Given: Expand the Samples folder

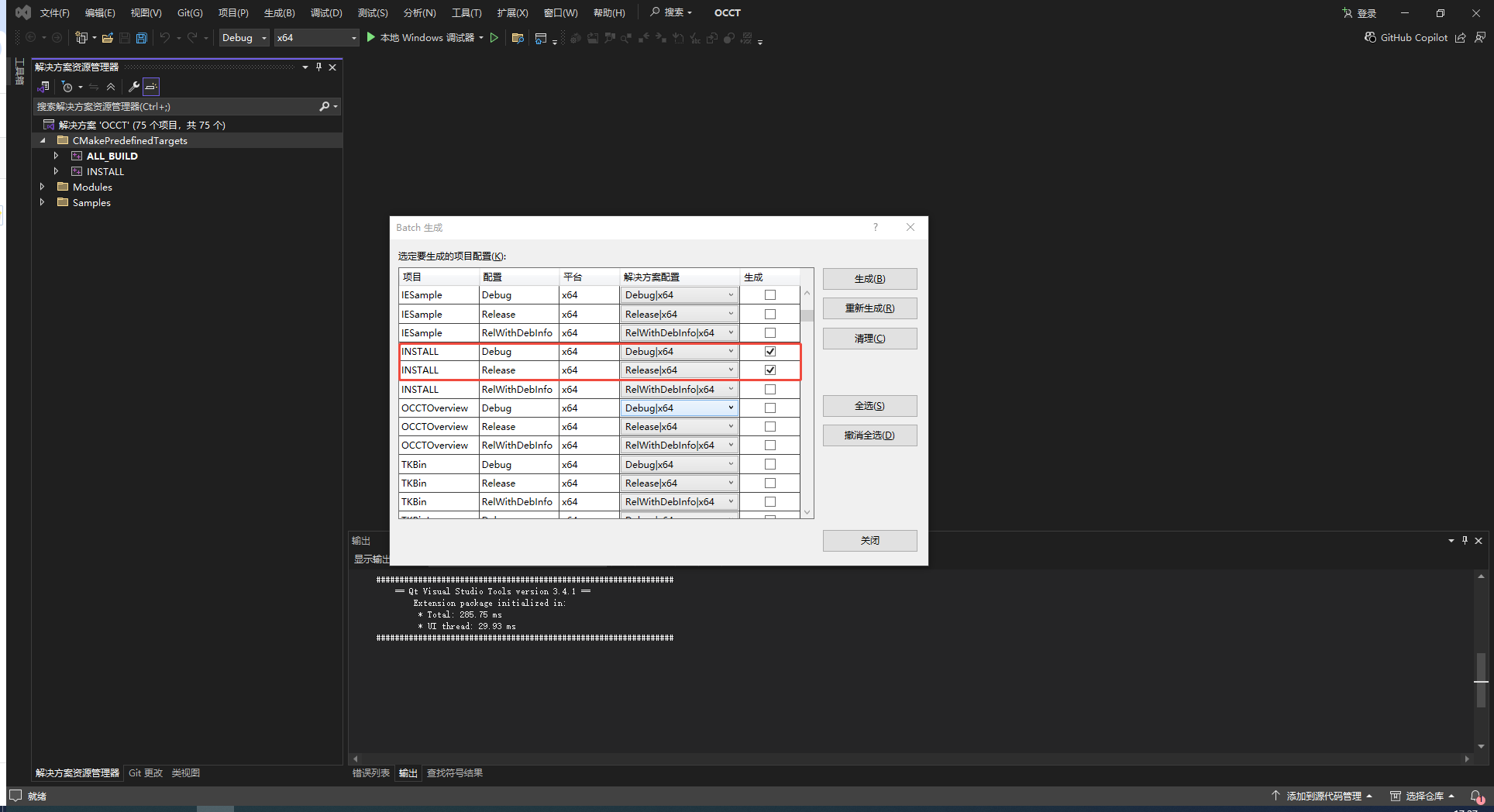Looking at the screenshot, I should 43,202.
